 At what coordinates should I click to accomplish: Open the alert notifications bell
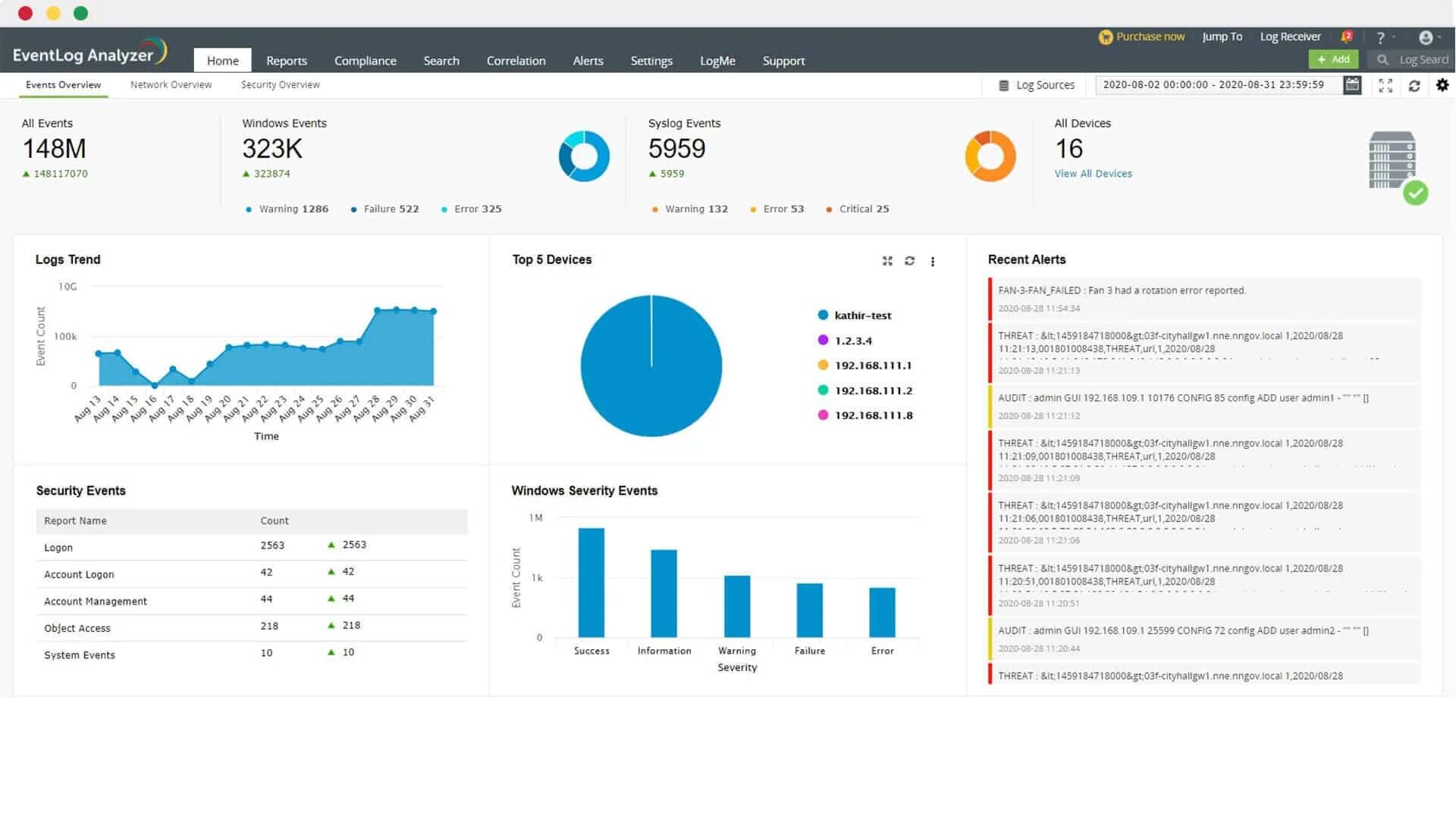(x=1347, y=36)
